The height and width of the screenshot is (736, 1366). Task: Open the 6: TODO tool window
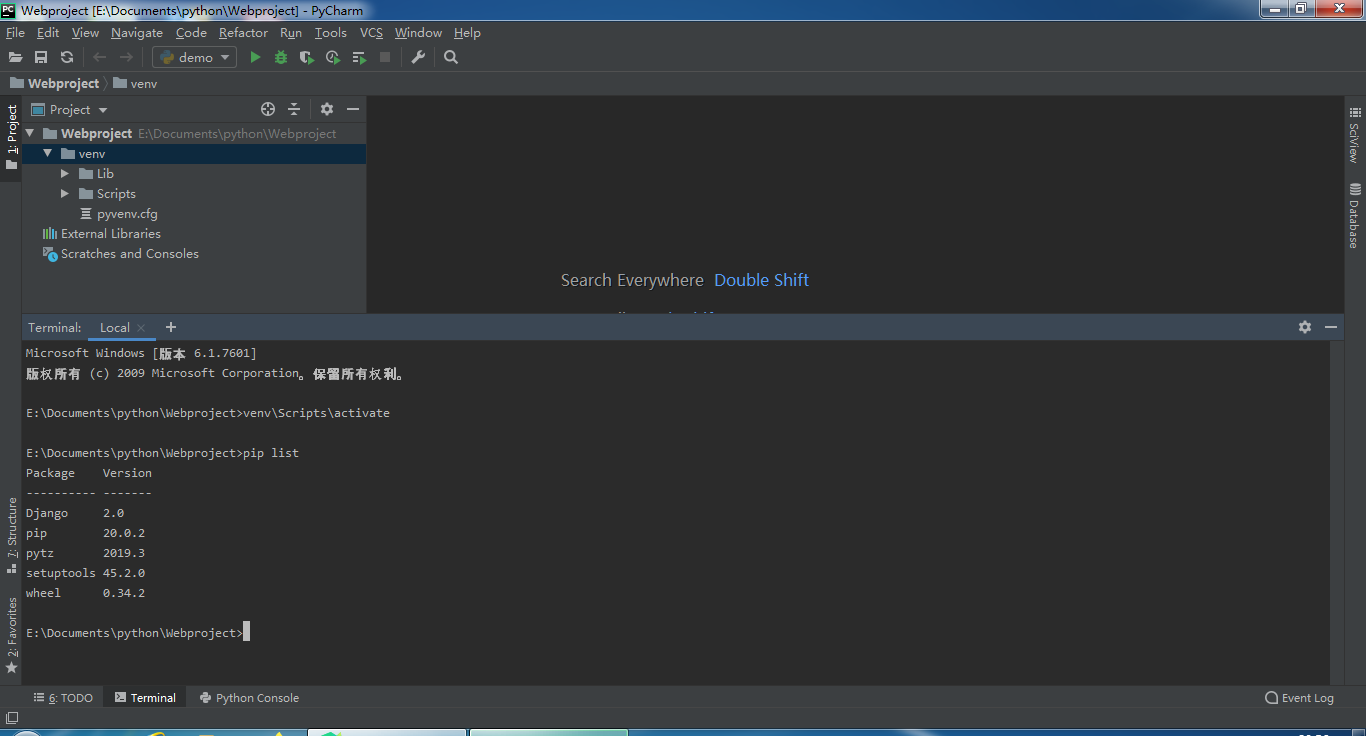[x=63, y=698]
